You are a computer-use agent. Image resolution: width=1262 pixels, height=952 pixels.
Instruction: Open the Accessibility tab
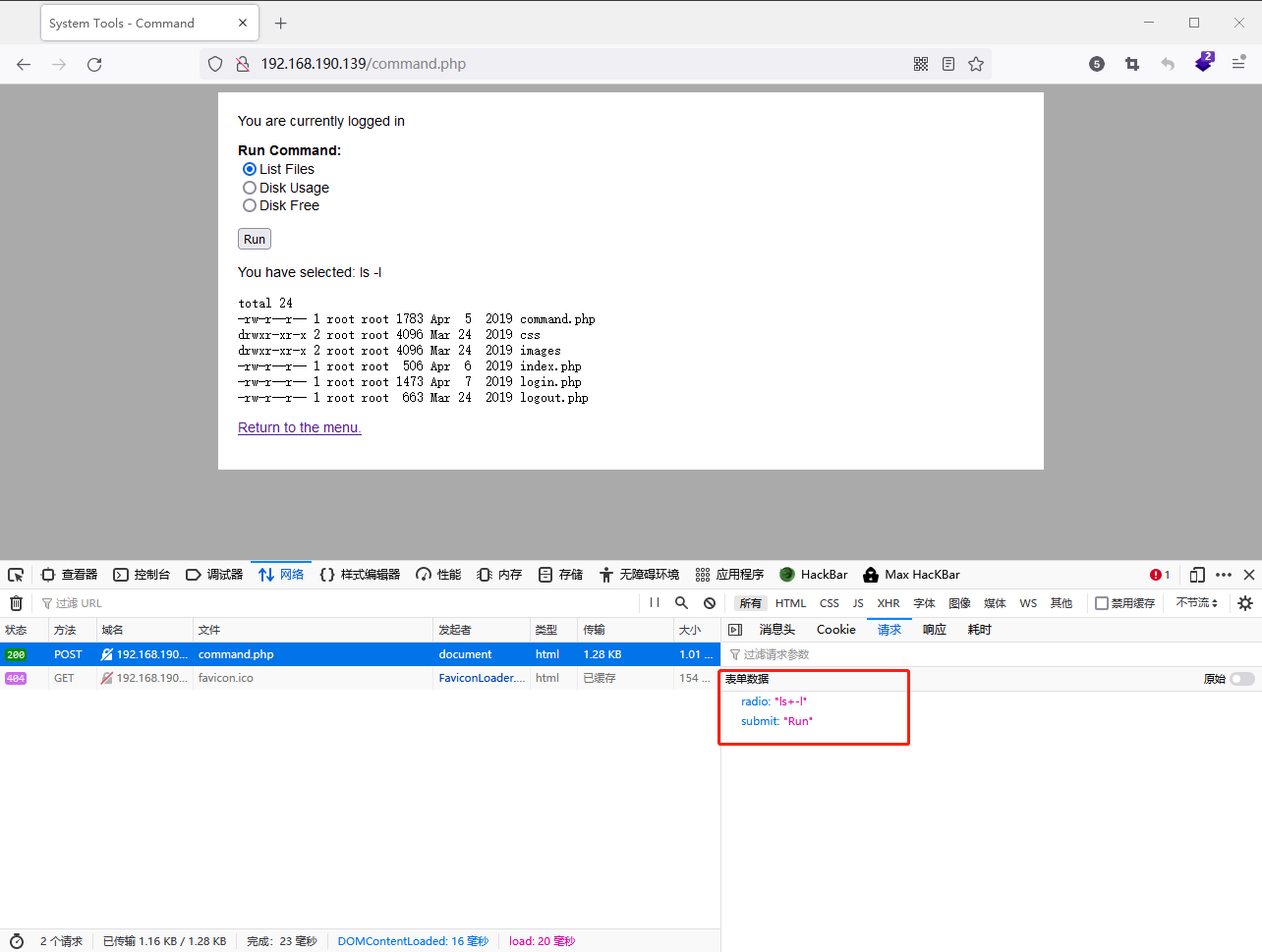coord(639,575)
